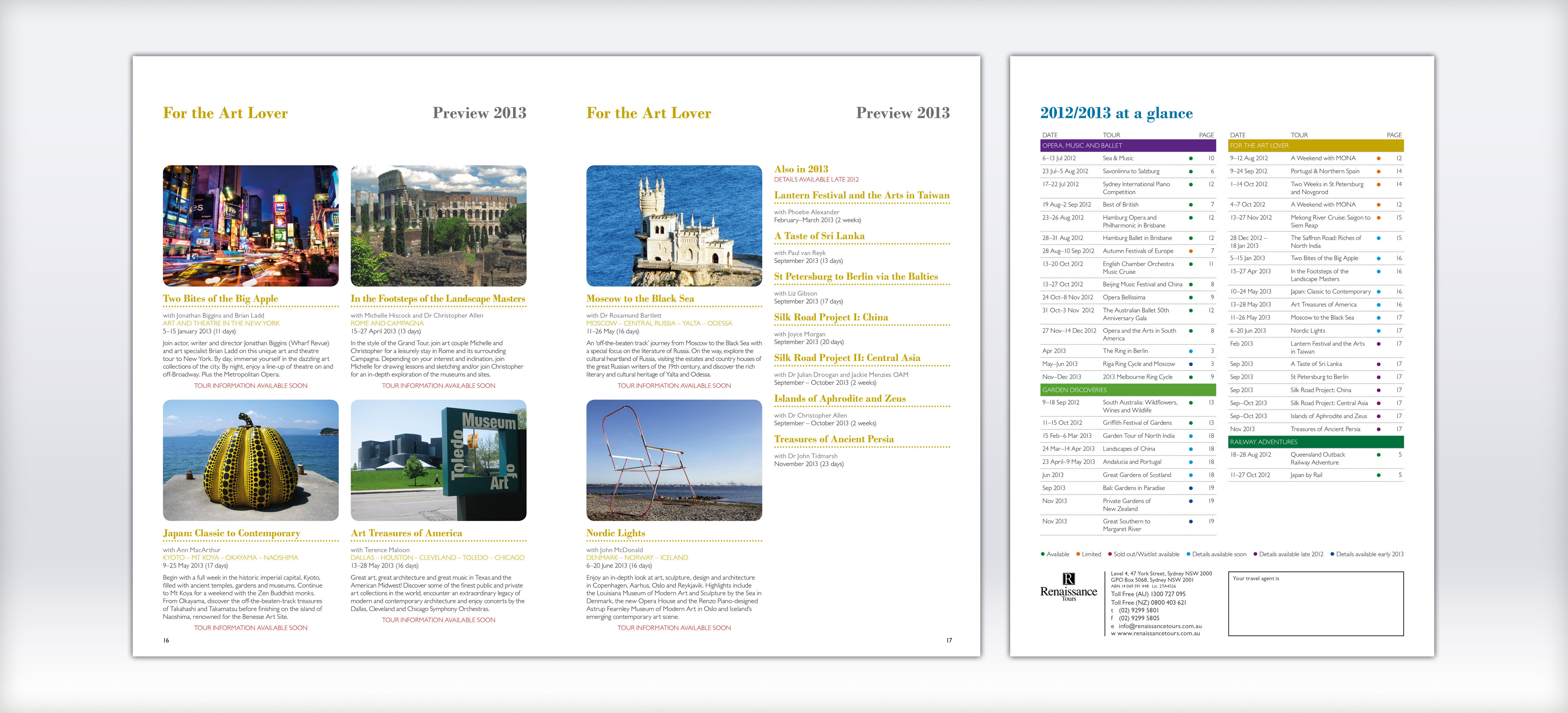1568x713 pixels.
Task: Click the Your travel agent is box
Action: (1316, 603)
